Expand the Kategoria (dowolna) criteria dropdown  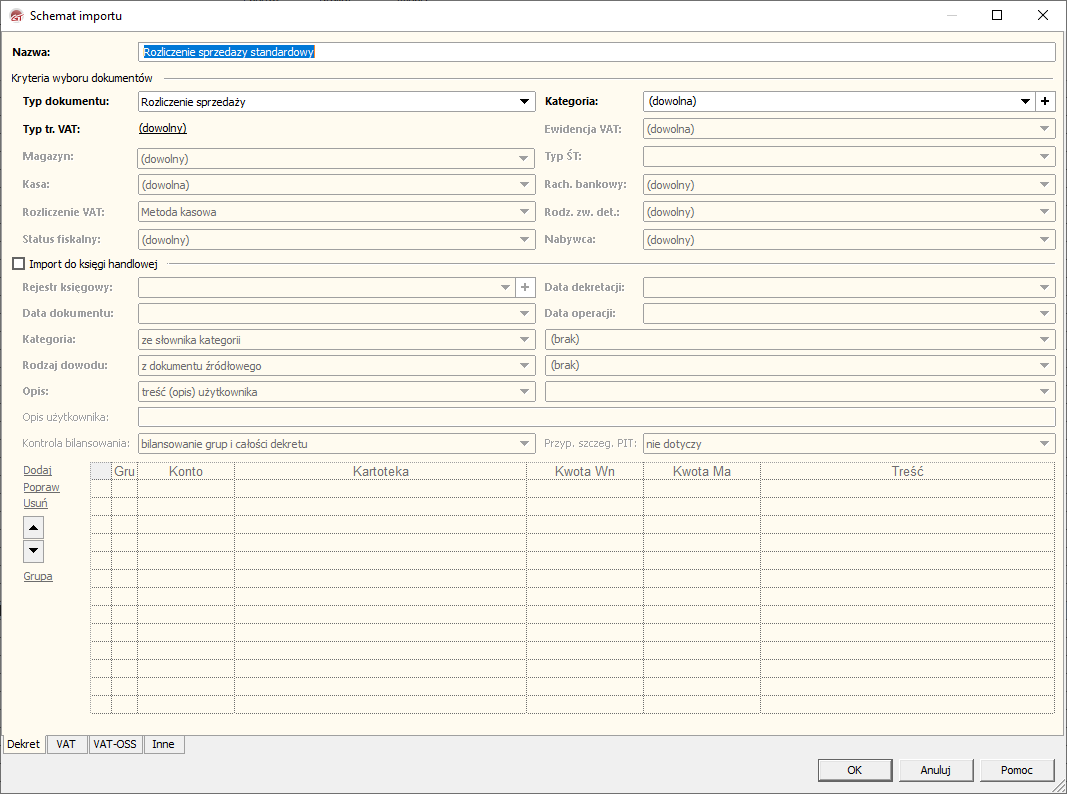coord(838,101)
